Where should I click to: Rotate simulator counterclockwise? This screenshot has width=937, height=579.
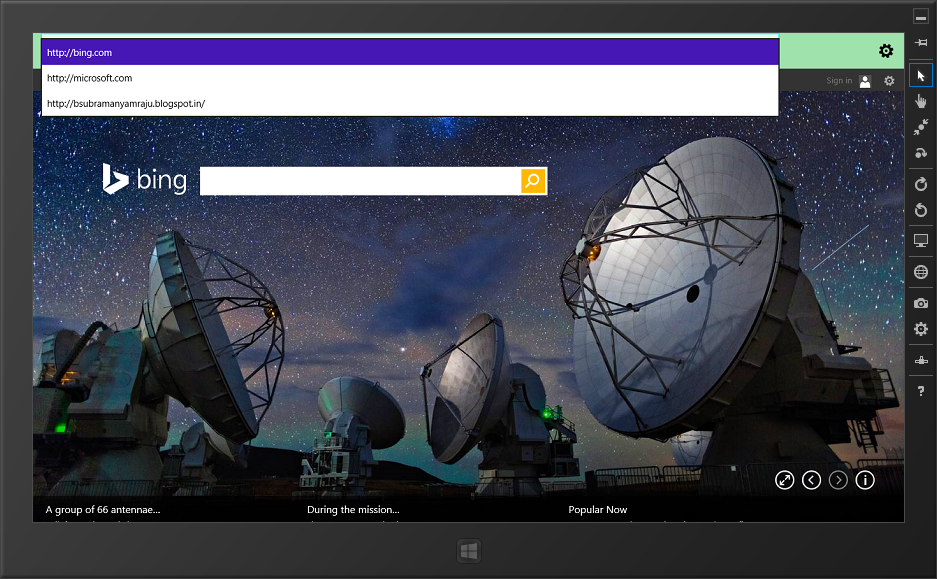[x=920, y=210]
